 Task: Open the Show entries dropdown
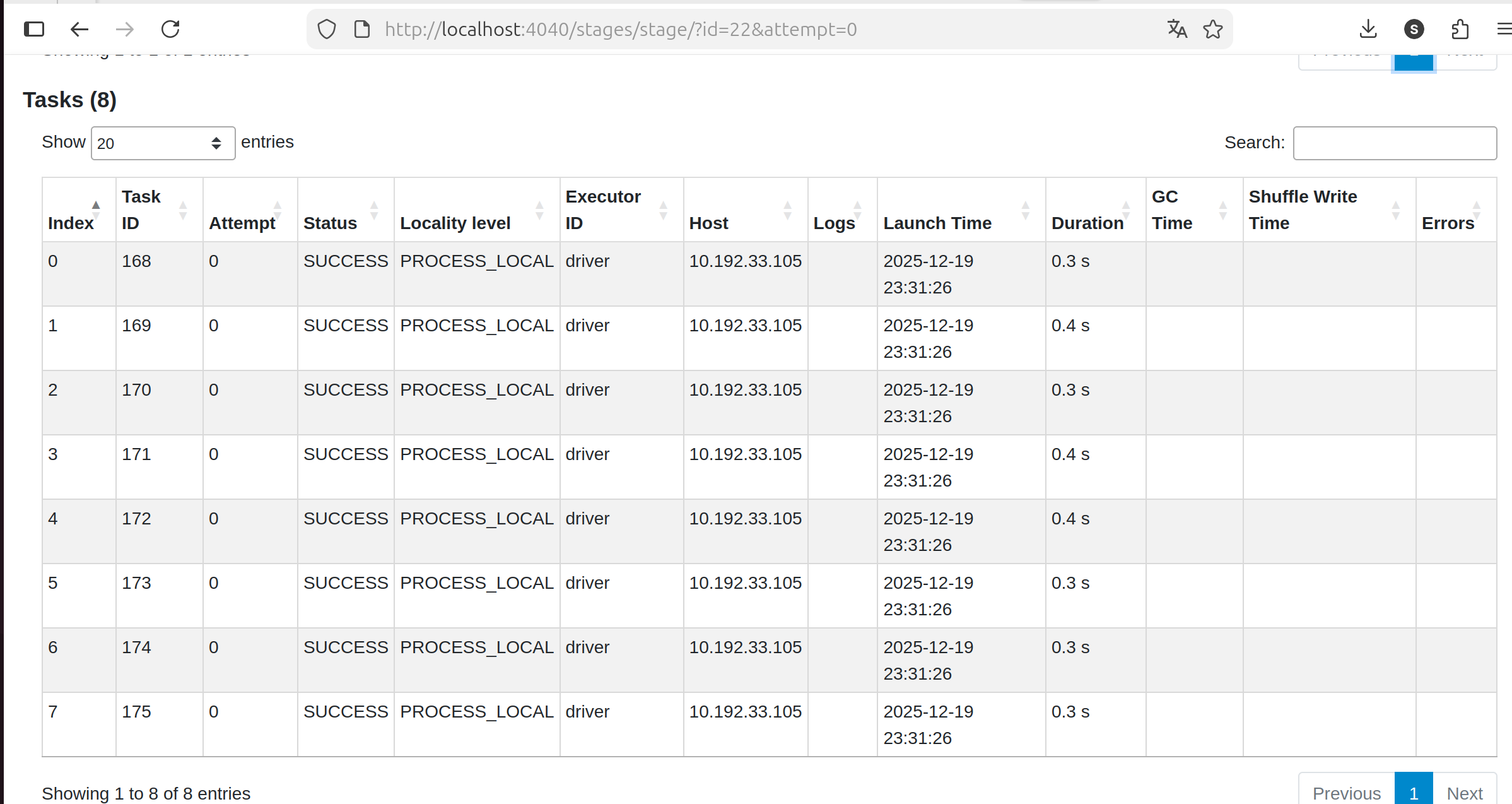163,143
